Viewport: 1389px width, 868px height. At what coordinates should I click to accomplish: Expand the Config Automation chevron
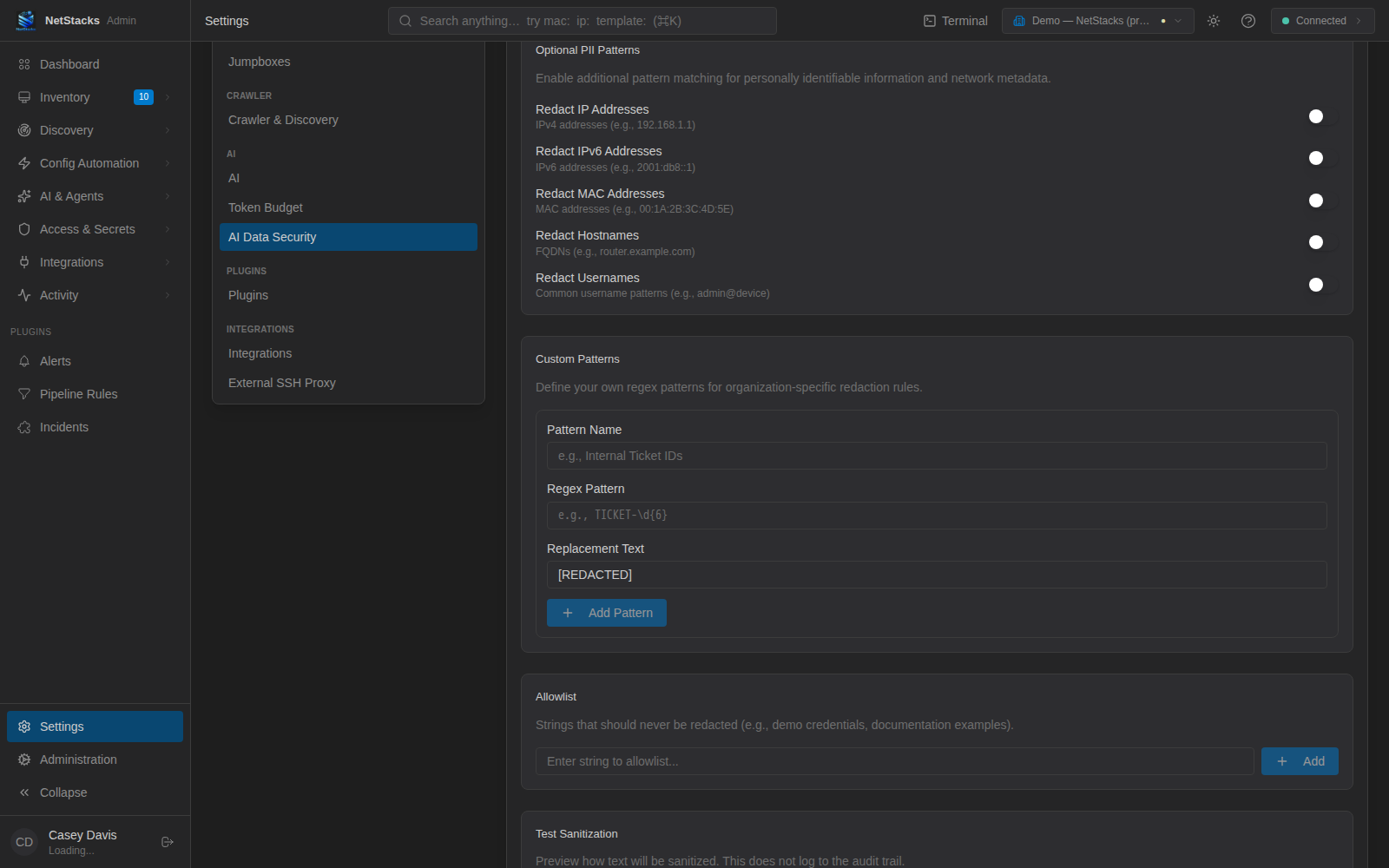pyautogui.click(x=168, y=163)
